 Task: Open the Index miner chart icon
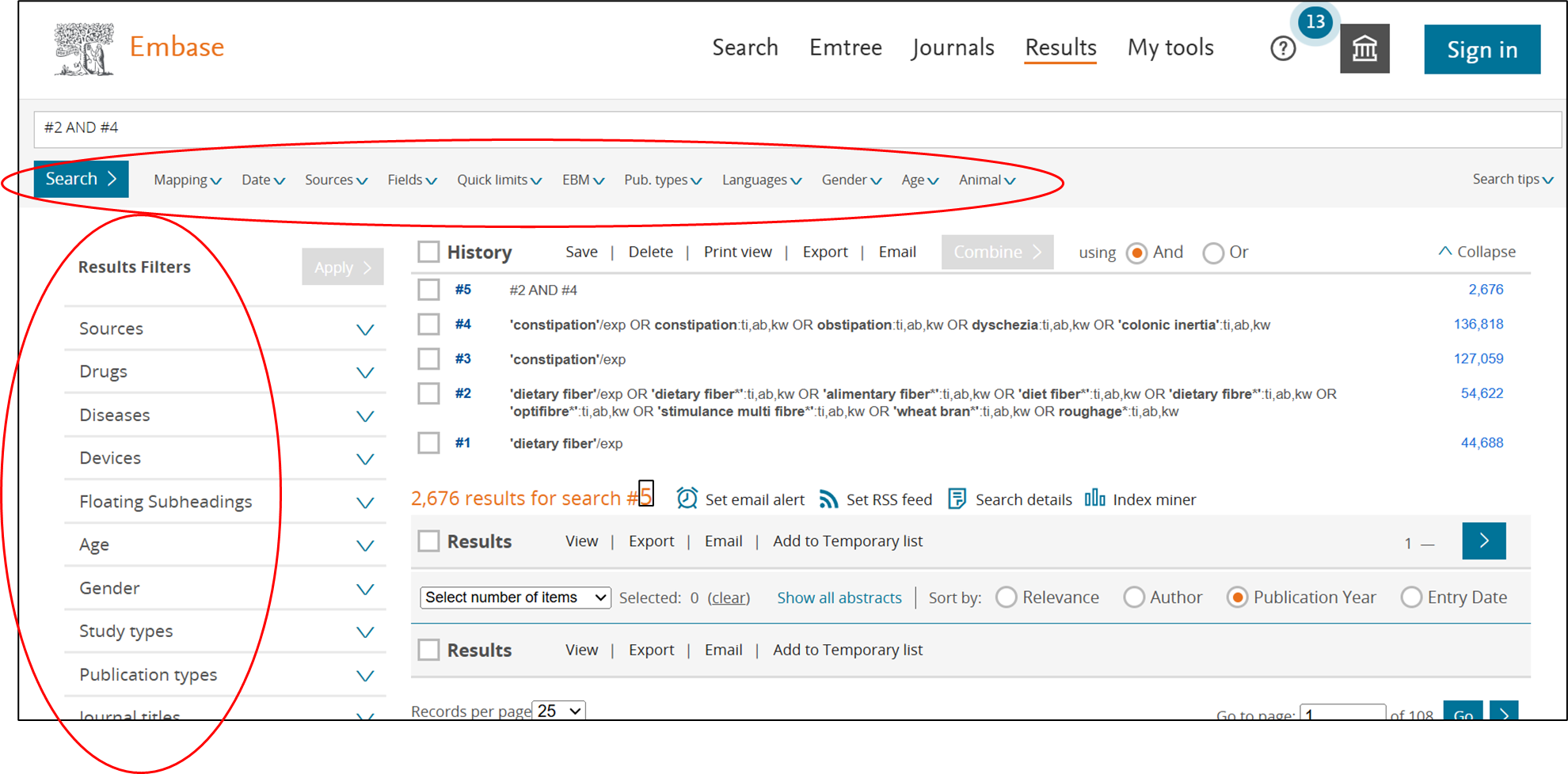click(1094, 498)
